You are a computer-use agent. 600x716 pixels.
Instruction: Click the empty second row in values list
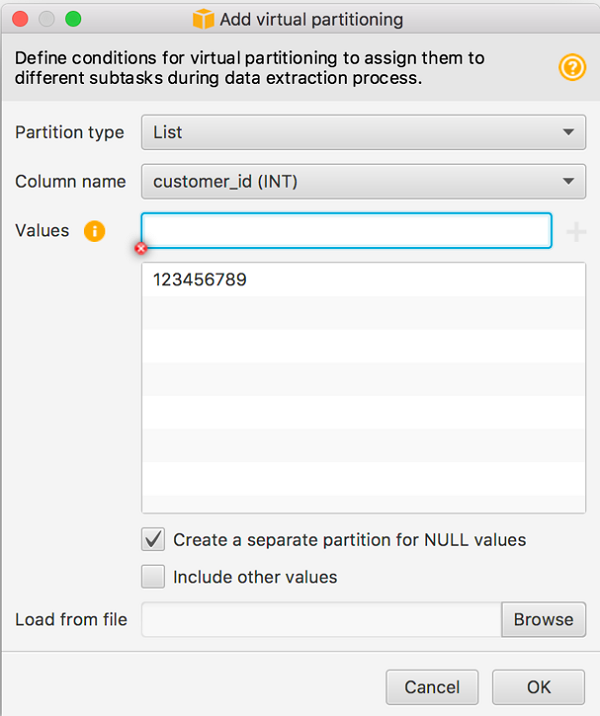click(x=363, y=312)
